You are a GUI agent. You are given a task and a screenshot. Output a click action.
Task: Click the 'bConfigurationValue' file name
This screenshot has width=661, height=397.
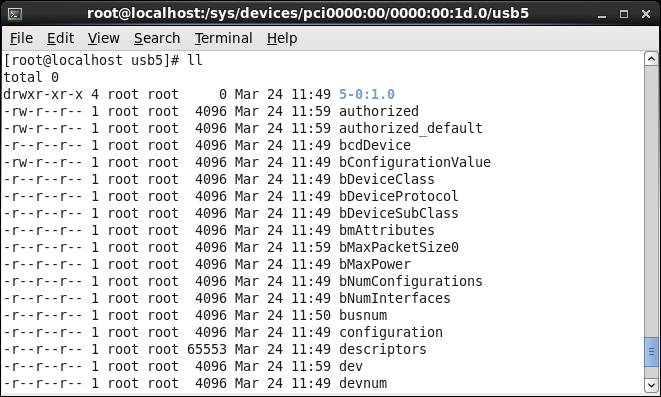(415, 162)
